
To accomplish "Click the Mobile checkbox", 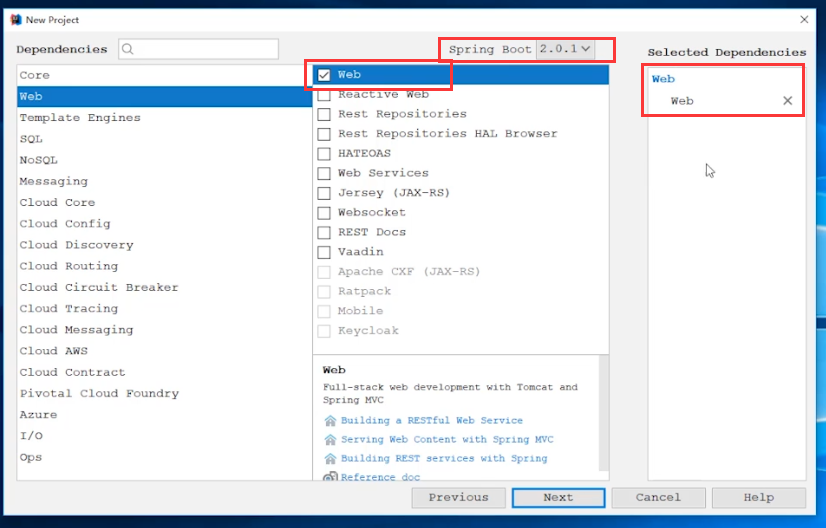I will [x=324, y=311].
